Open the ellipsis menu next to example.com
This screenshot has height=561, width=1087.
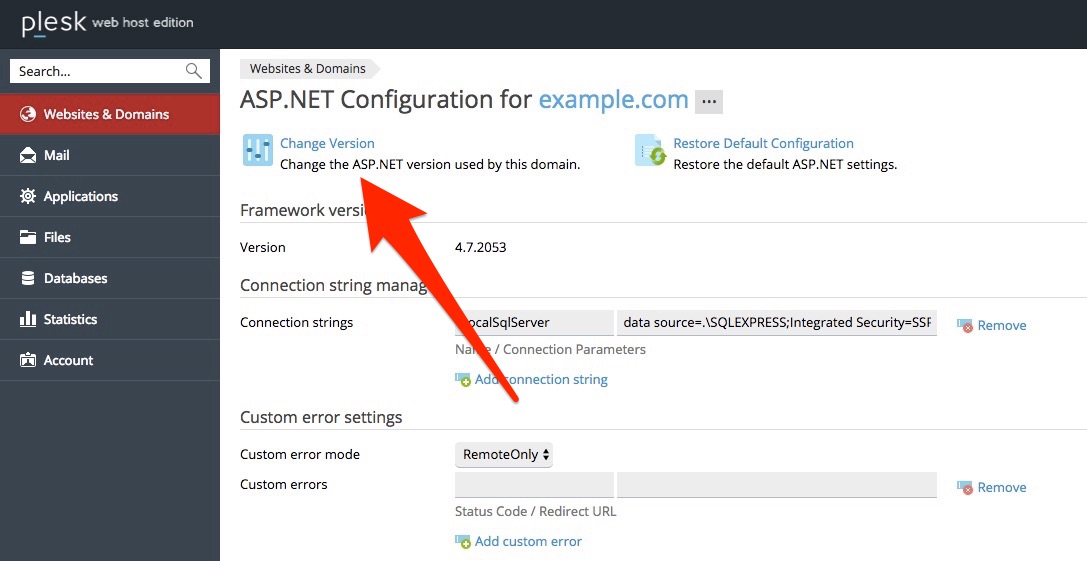(708, 101)
